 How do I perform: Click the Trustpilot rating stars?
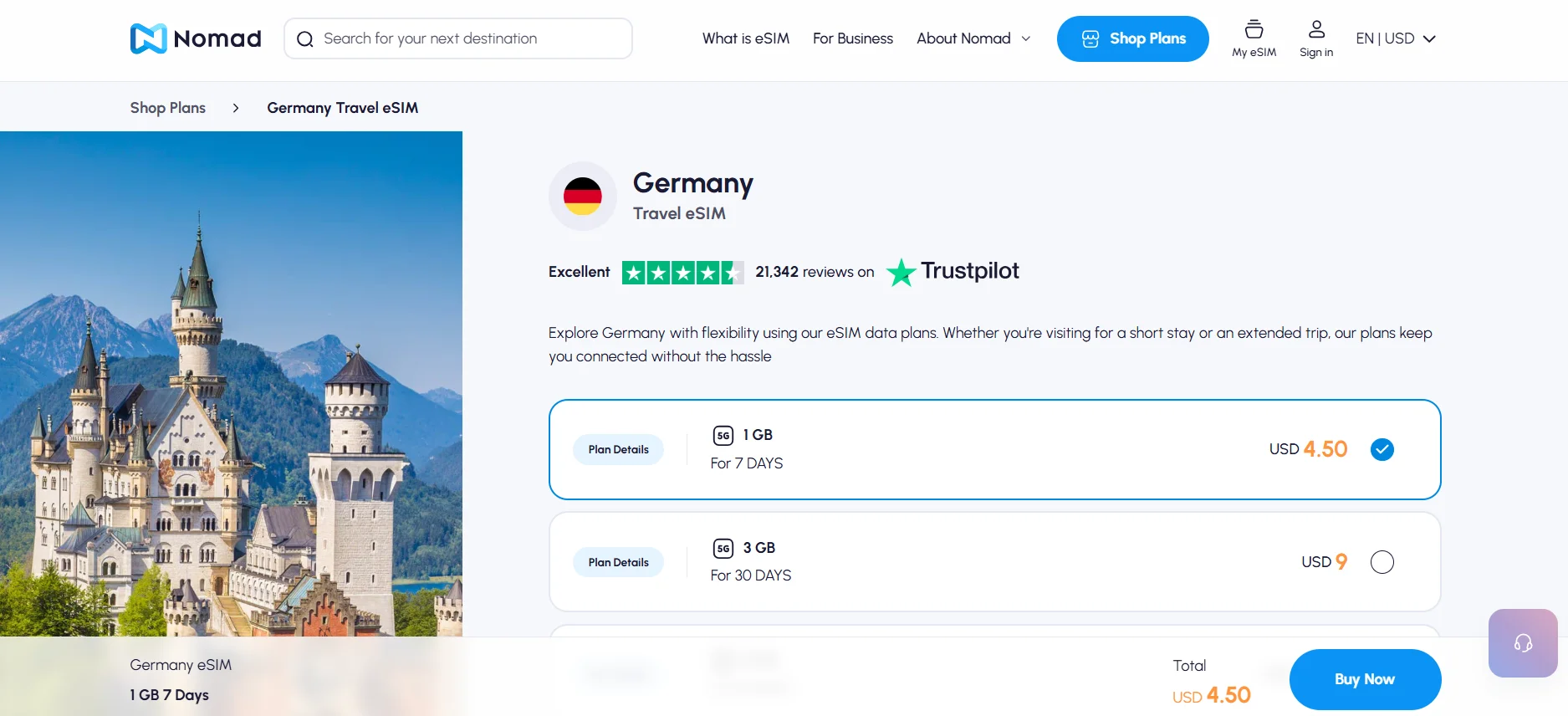pyautogui.click(x=683, y=272)
